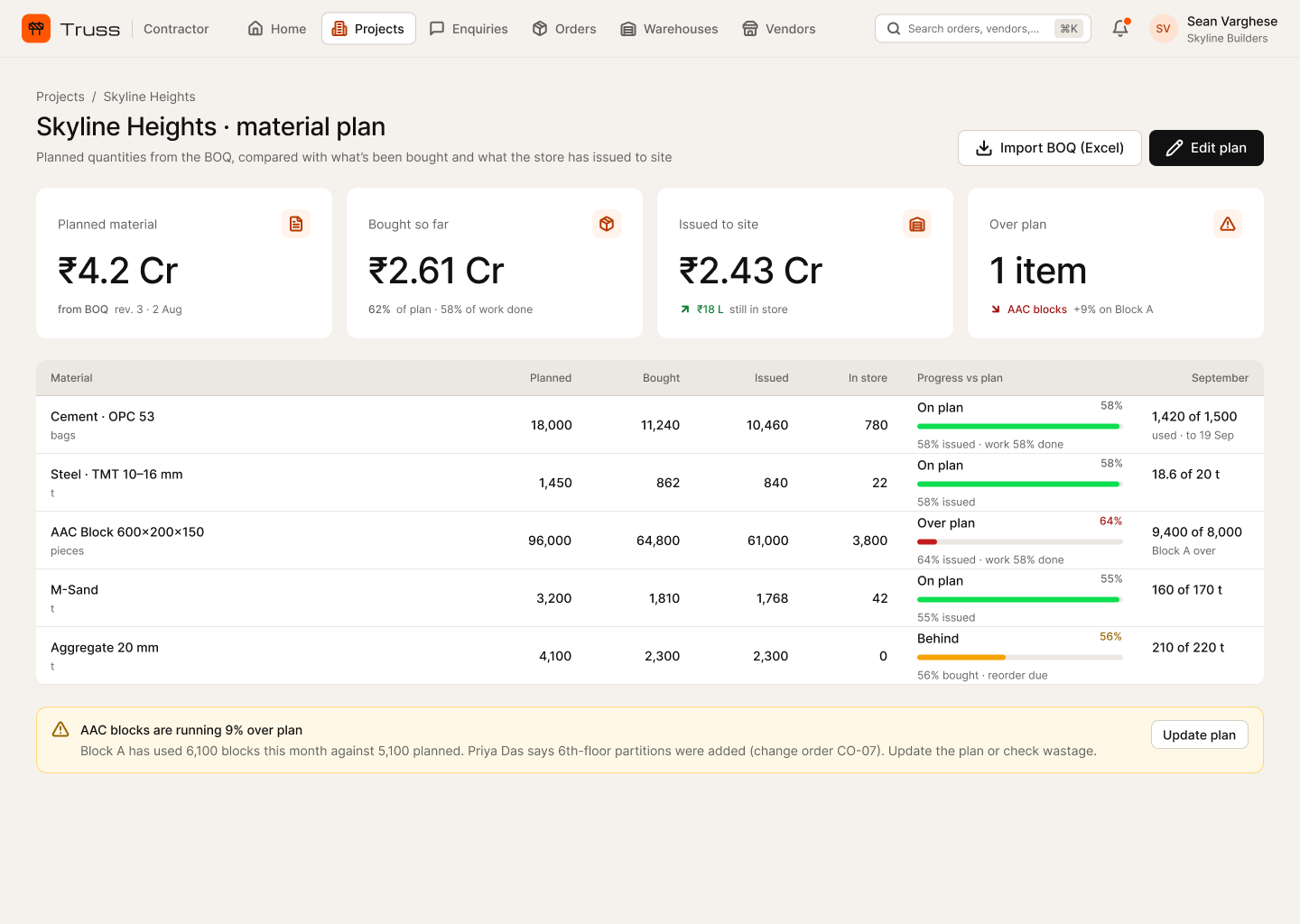1300x924 pixels.
Task: Select the AAC Block 600×200×150 row name
Action: pos(127,531)
